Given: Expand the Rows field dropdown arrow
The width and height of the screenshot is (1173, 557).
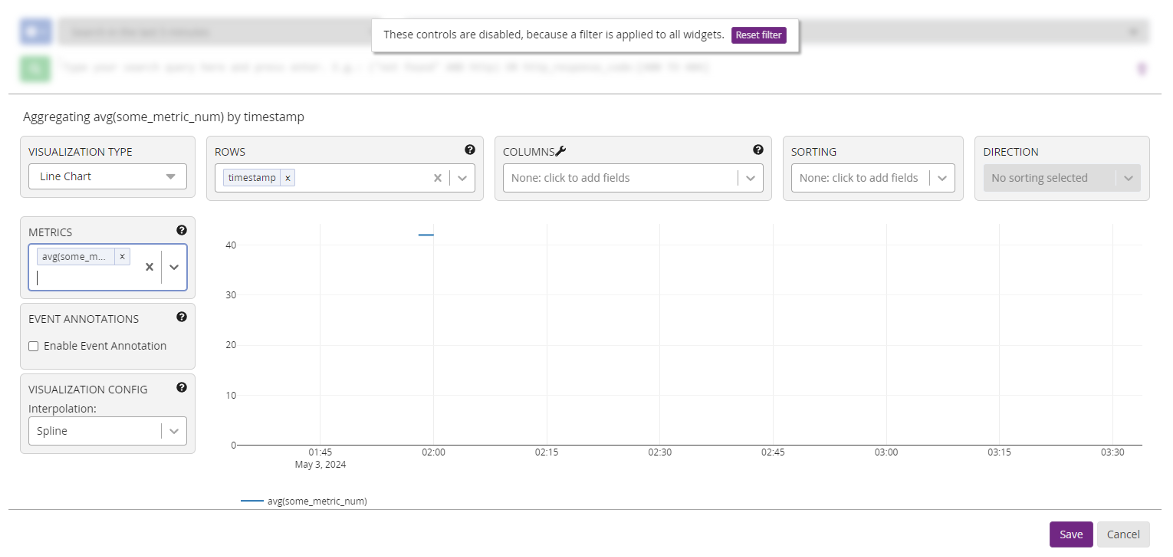Looking at the screenshot, I should pos(462,178).
